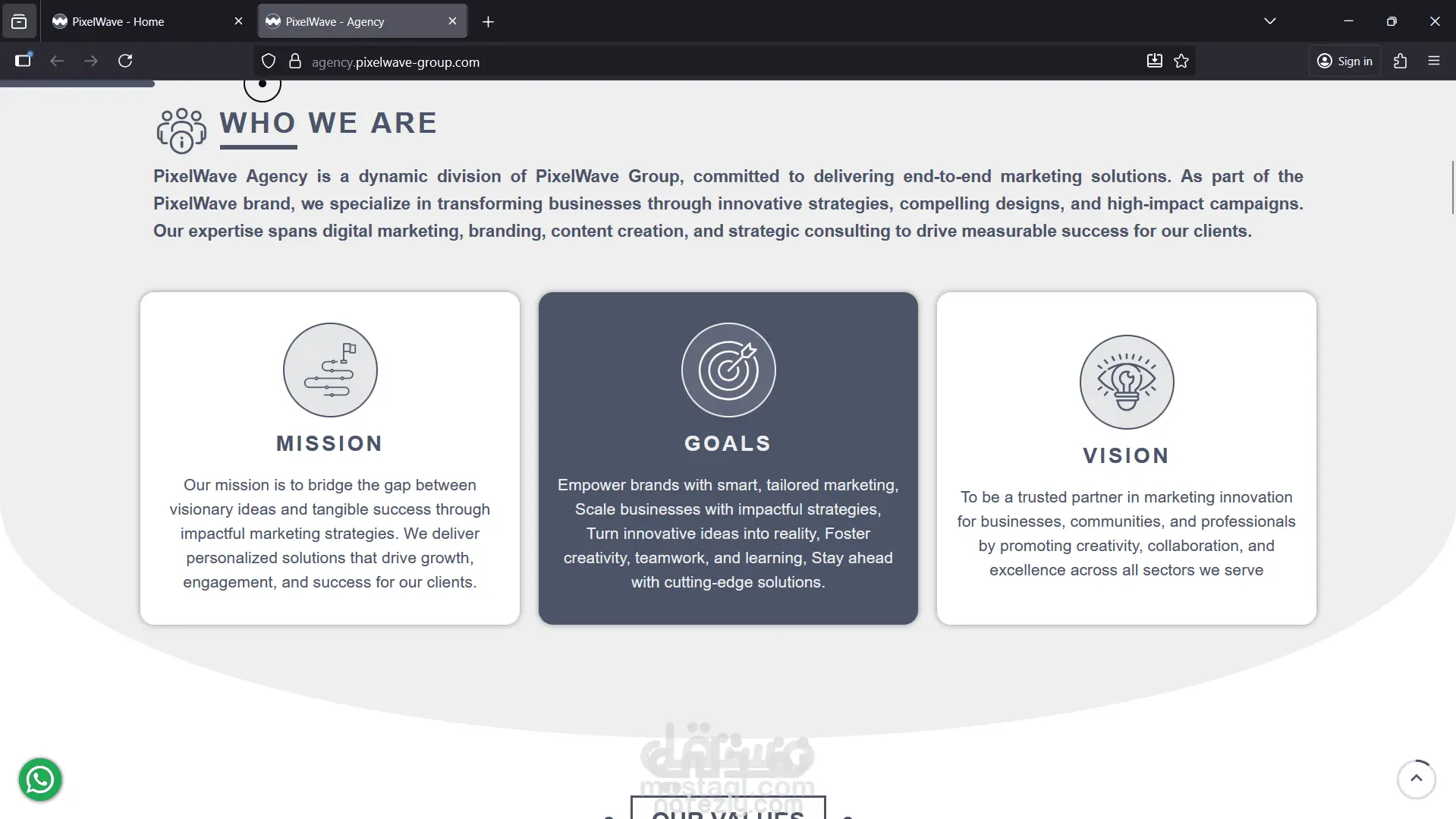Close the PixelWave - Home tab
This screenshot has width=1456, height=819.
point(238,21)
